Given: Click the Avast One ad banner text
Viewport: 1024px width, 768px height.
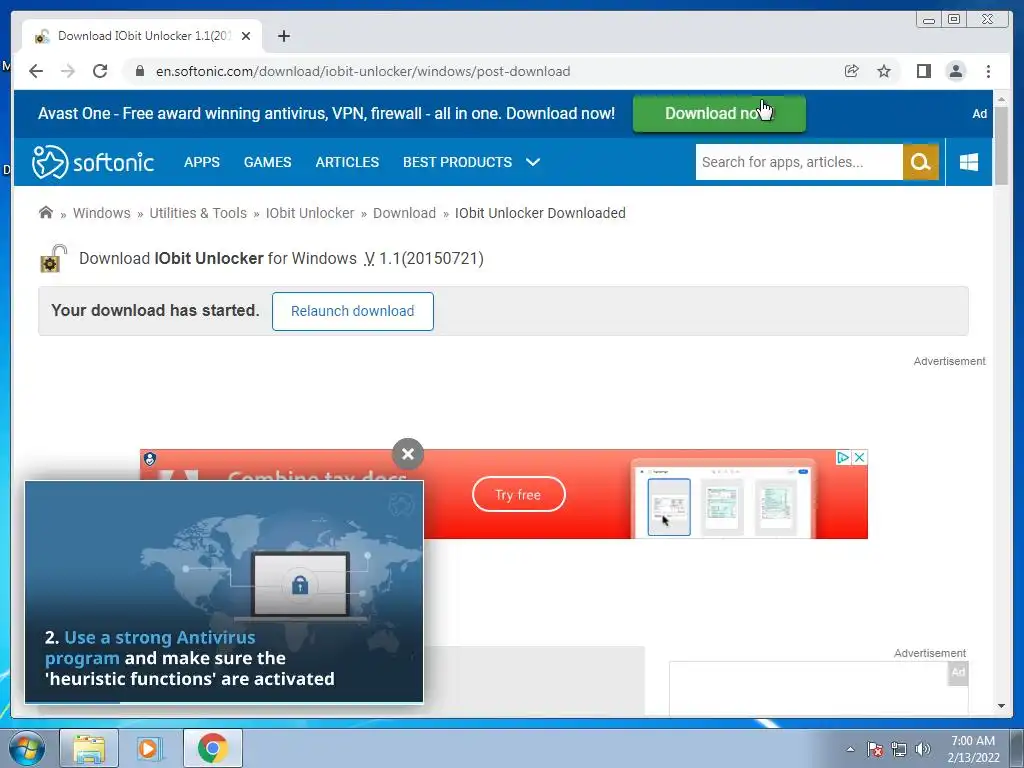Looking at the screenshot, I should click(327, 114).
